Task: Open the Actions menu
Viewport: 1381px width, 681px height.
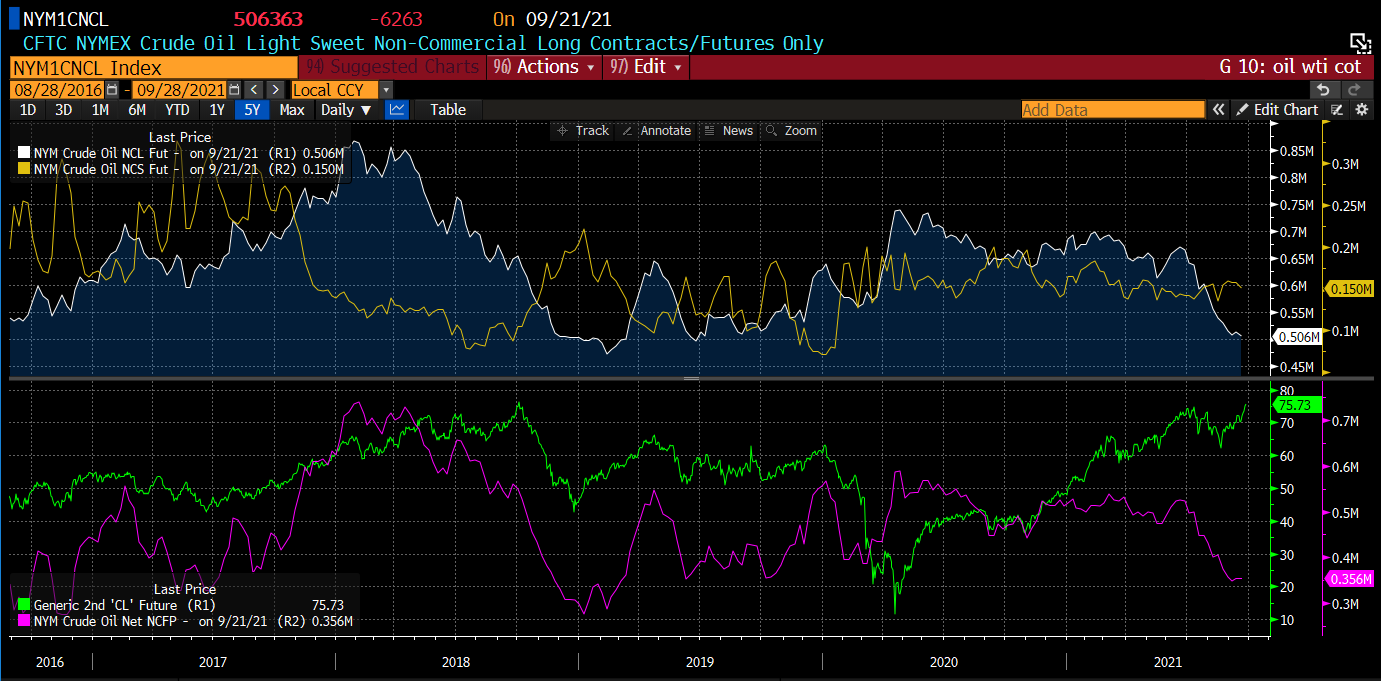Action: click(x=544, y=67)
